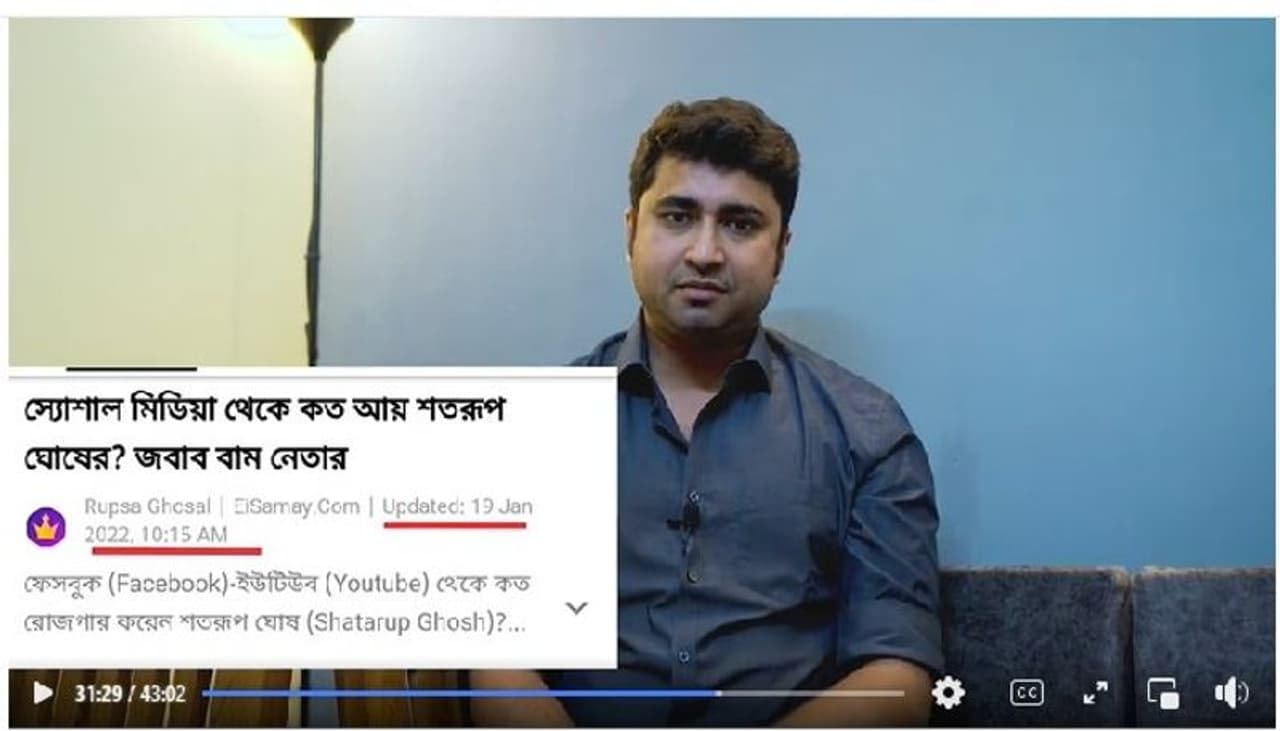
Task: Click the Shatarup Ghosh description line
Action: tap(274, 621)
